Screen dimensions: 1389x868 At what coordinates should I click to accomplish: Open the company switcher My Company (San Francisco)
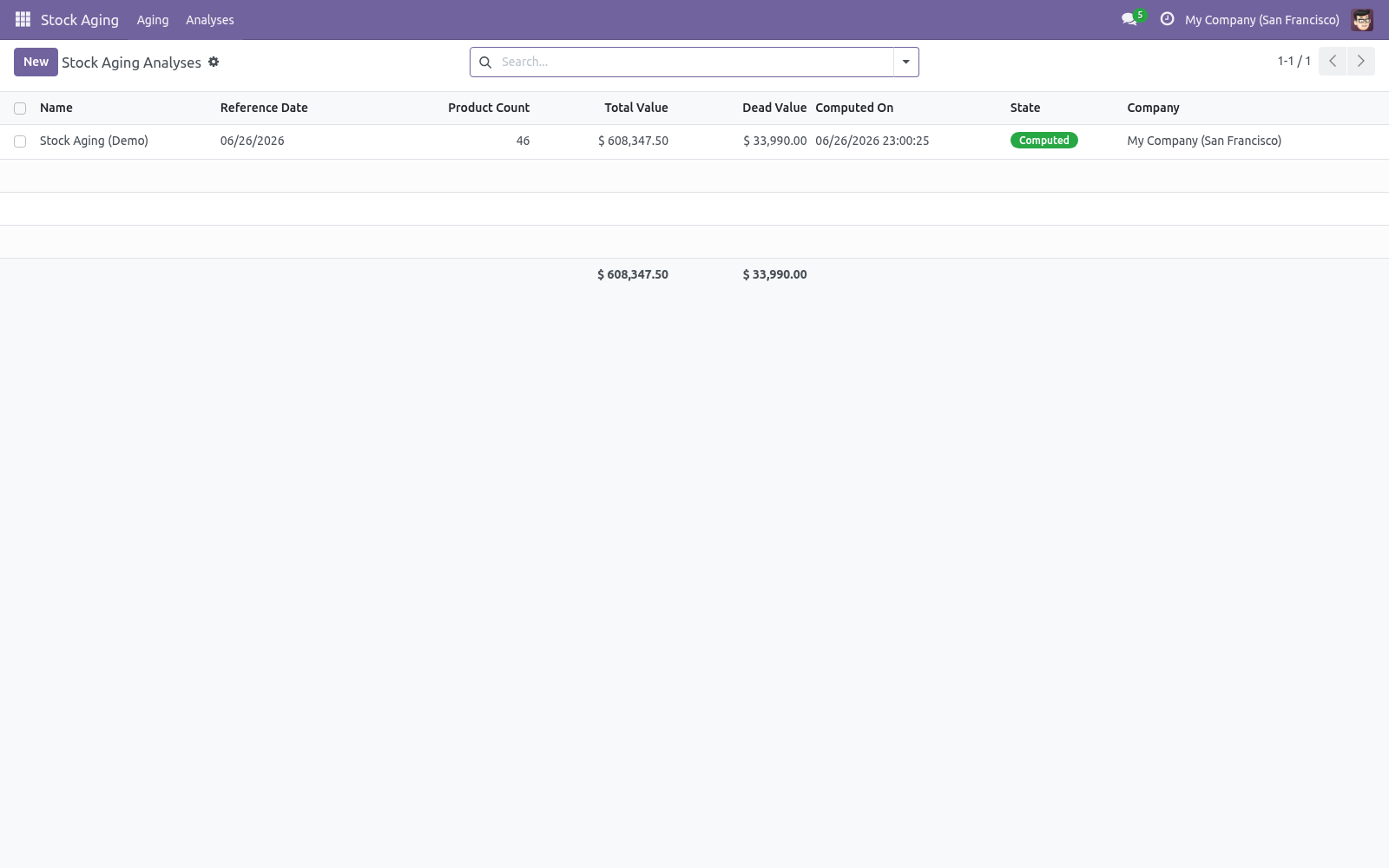point(1261,20)
